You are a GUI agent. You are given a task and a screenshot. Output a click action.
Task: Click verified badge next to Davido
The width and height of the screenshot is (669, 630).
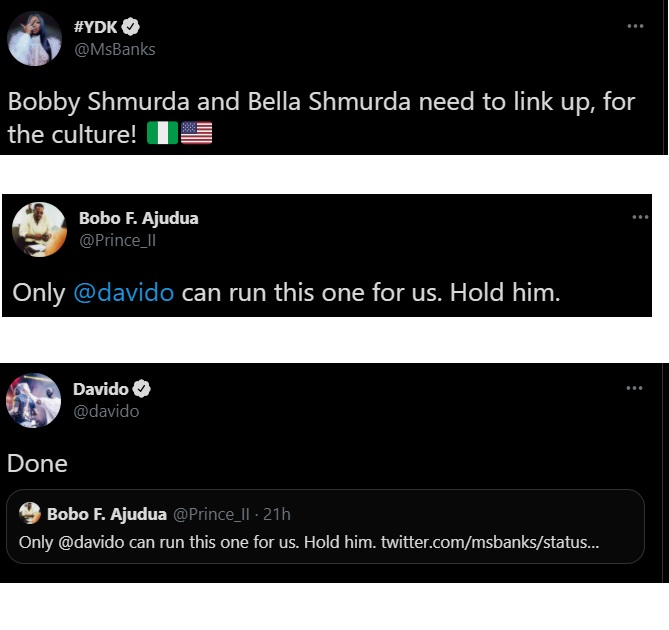pos(142,389)
